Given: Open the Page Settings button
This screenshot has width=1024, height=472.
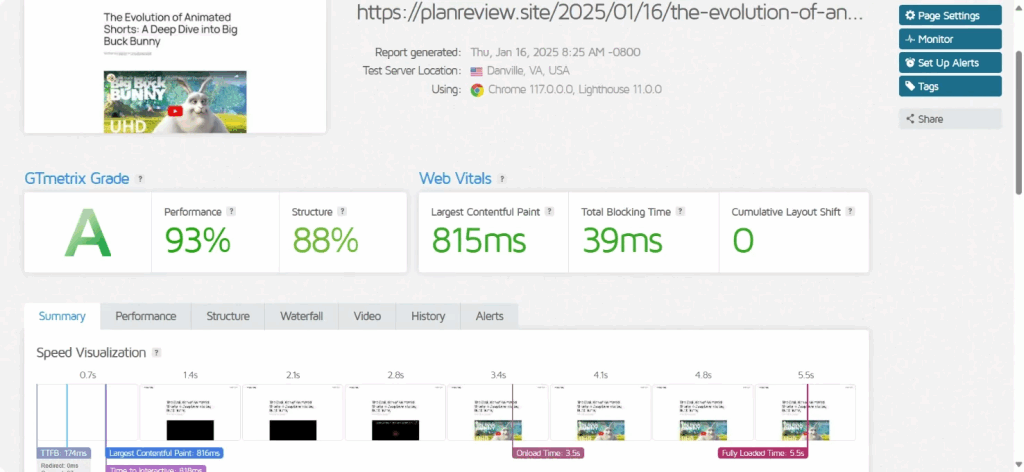Looking at the screenshot, I should [x=949, y=15].
